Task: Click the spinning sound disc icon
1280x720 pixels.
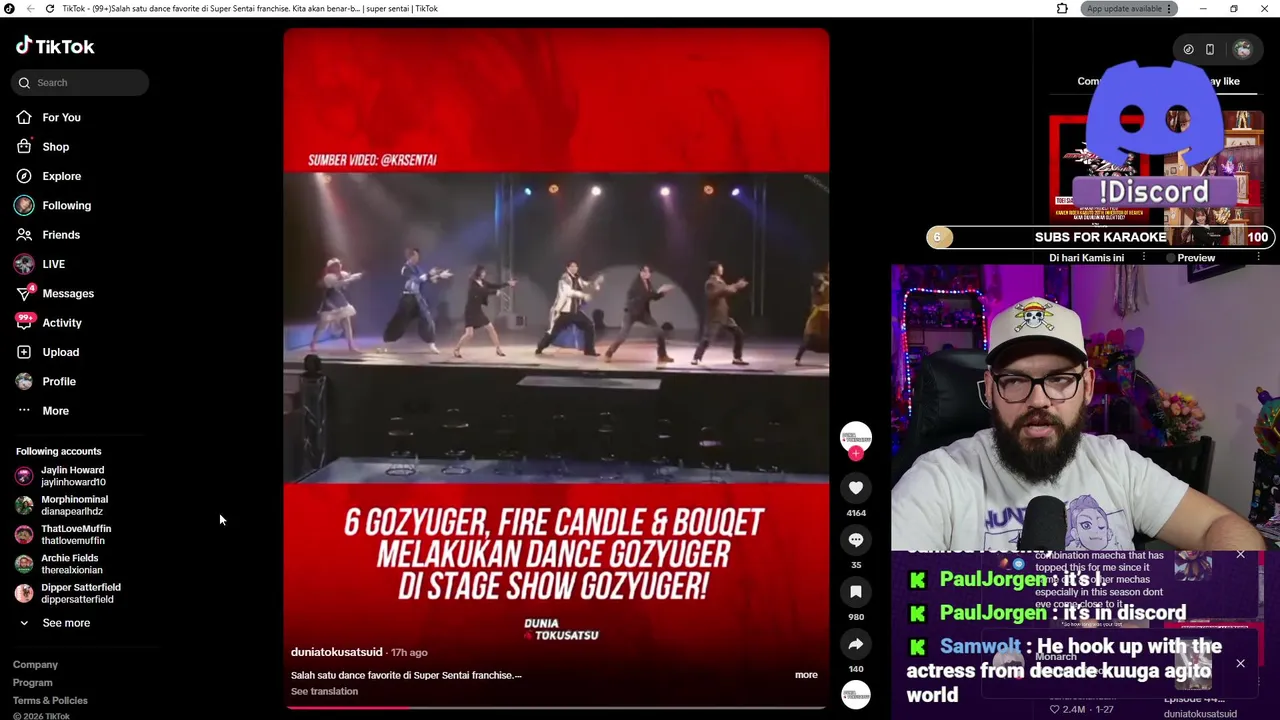Action: click(x=855, y=694)
